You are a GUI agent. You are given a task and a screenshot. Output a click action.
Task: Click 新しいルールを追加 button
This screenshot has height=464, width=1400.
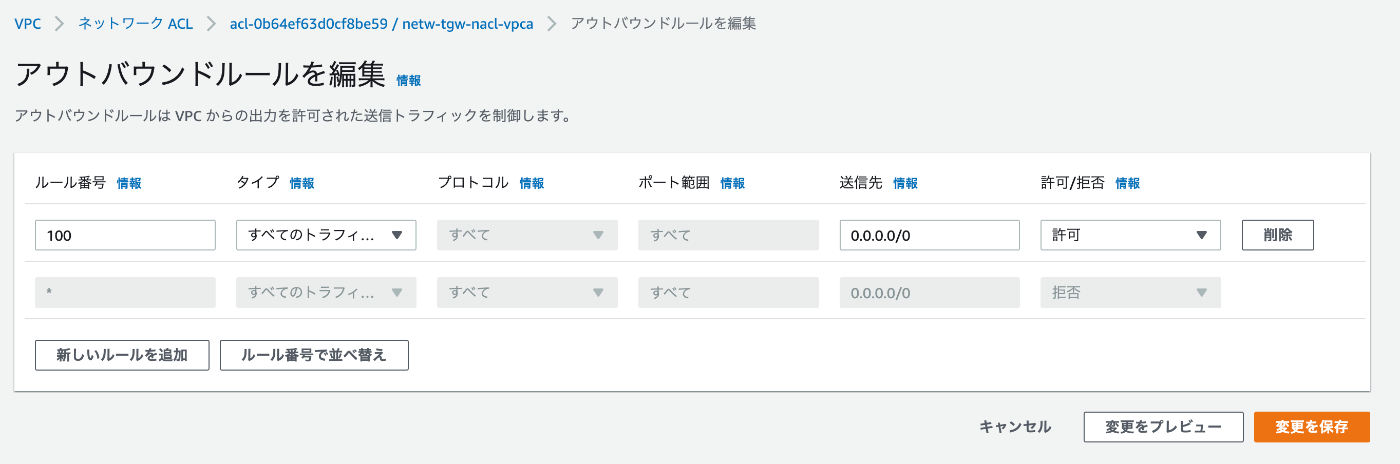[x=122, y=355]
